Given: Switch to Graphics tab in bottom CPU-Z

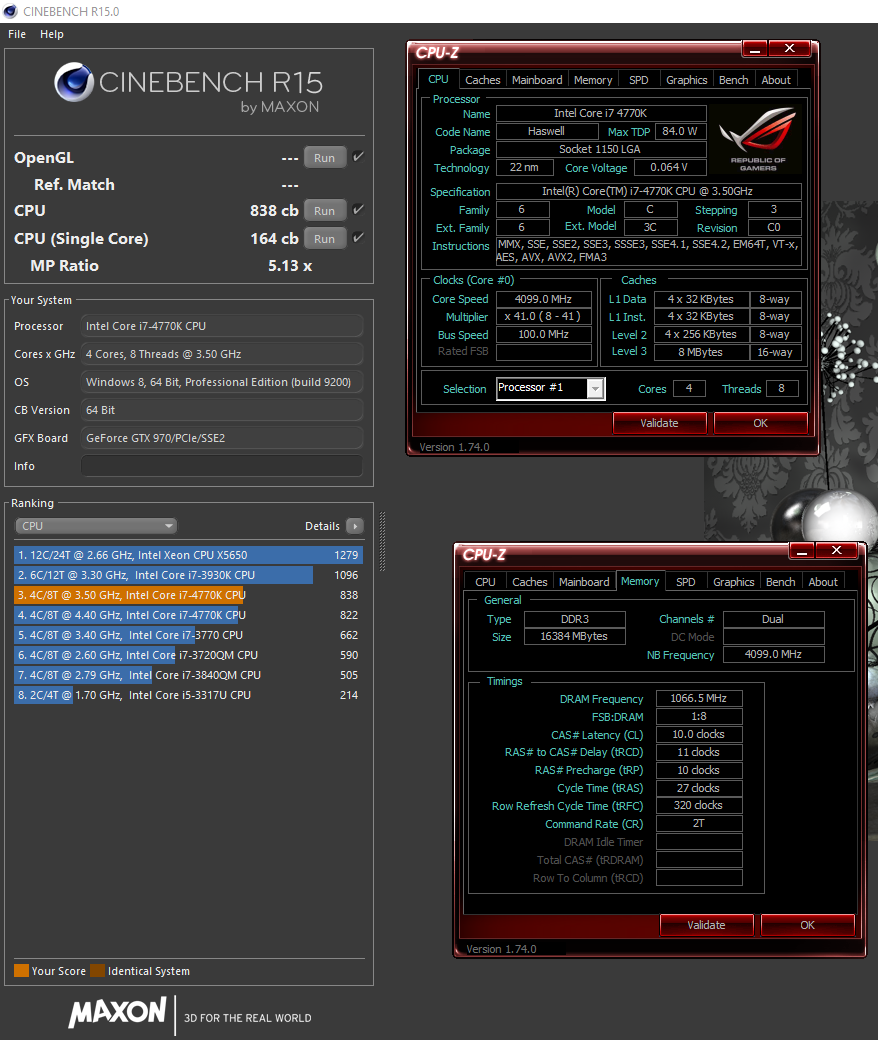Looking at the screenshot, I should 734,582.
